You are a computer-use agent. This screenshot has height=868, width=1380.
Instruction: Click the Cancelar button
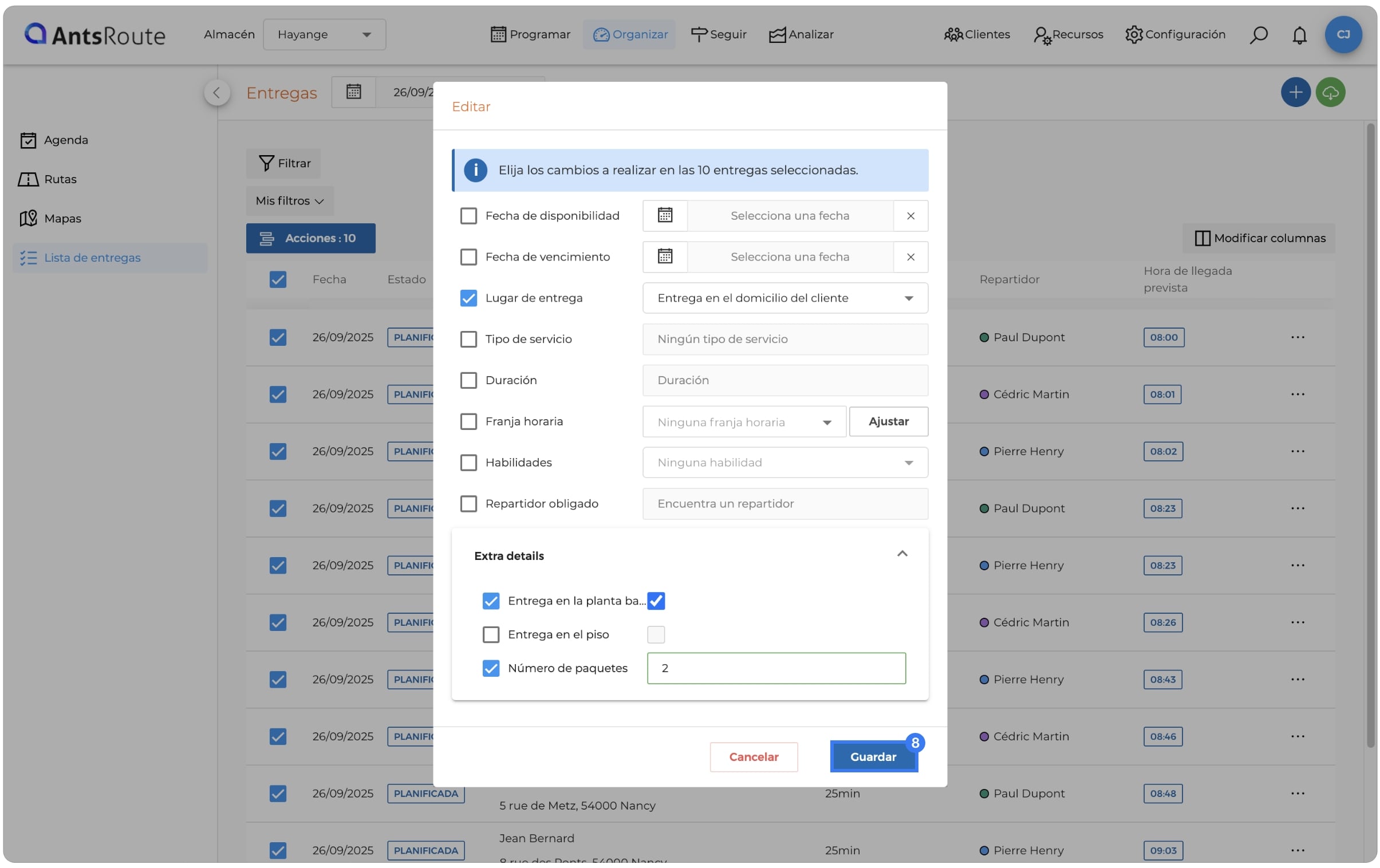(753, 757)
